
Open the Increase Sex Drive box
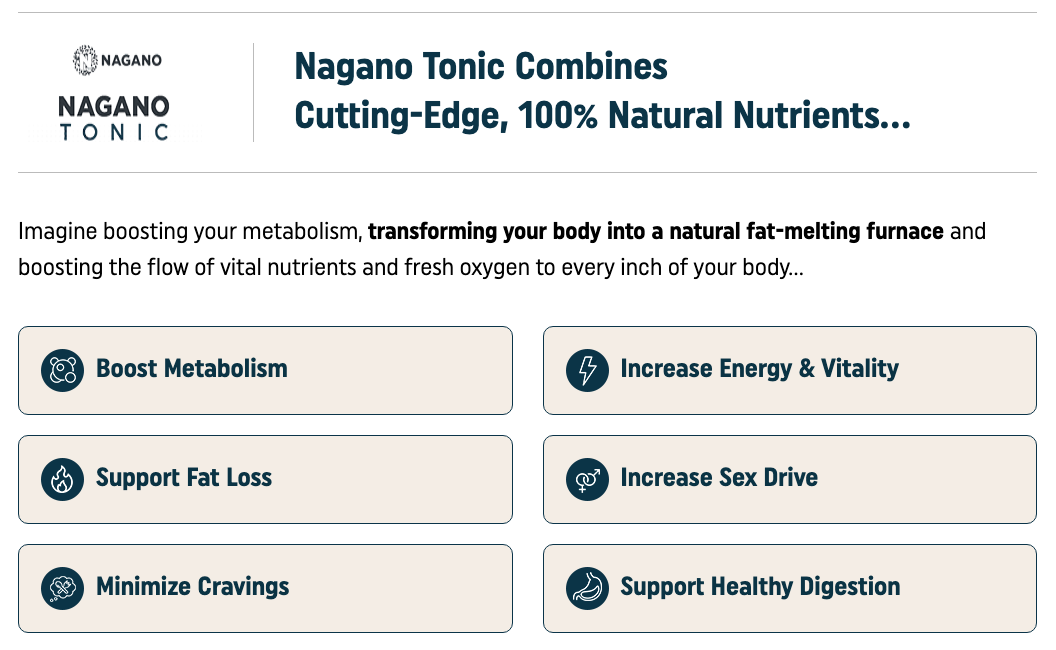click(790, 480)
